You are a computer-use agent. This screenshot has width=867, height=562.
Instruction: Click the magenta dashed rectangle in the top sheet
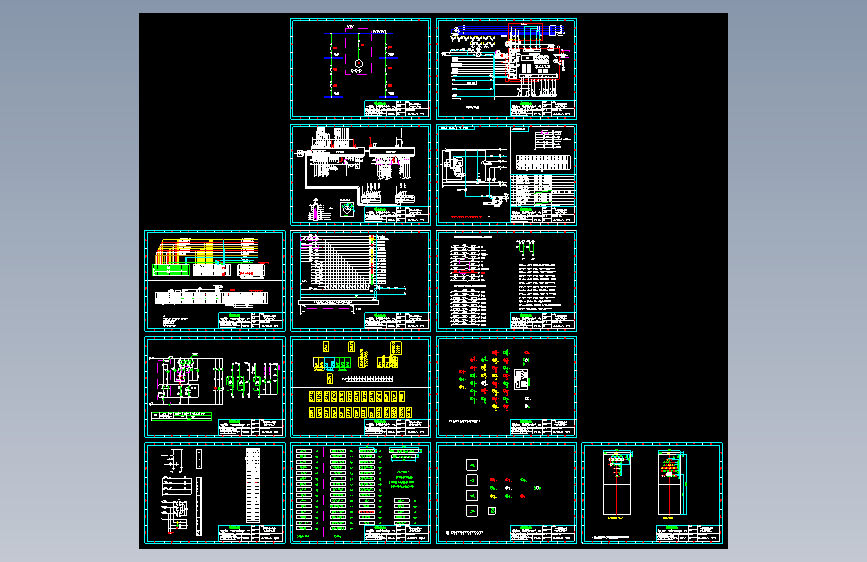pyautogui.click(x=358, y=51)
